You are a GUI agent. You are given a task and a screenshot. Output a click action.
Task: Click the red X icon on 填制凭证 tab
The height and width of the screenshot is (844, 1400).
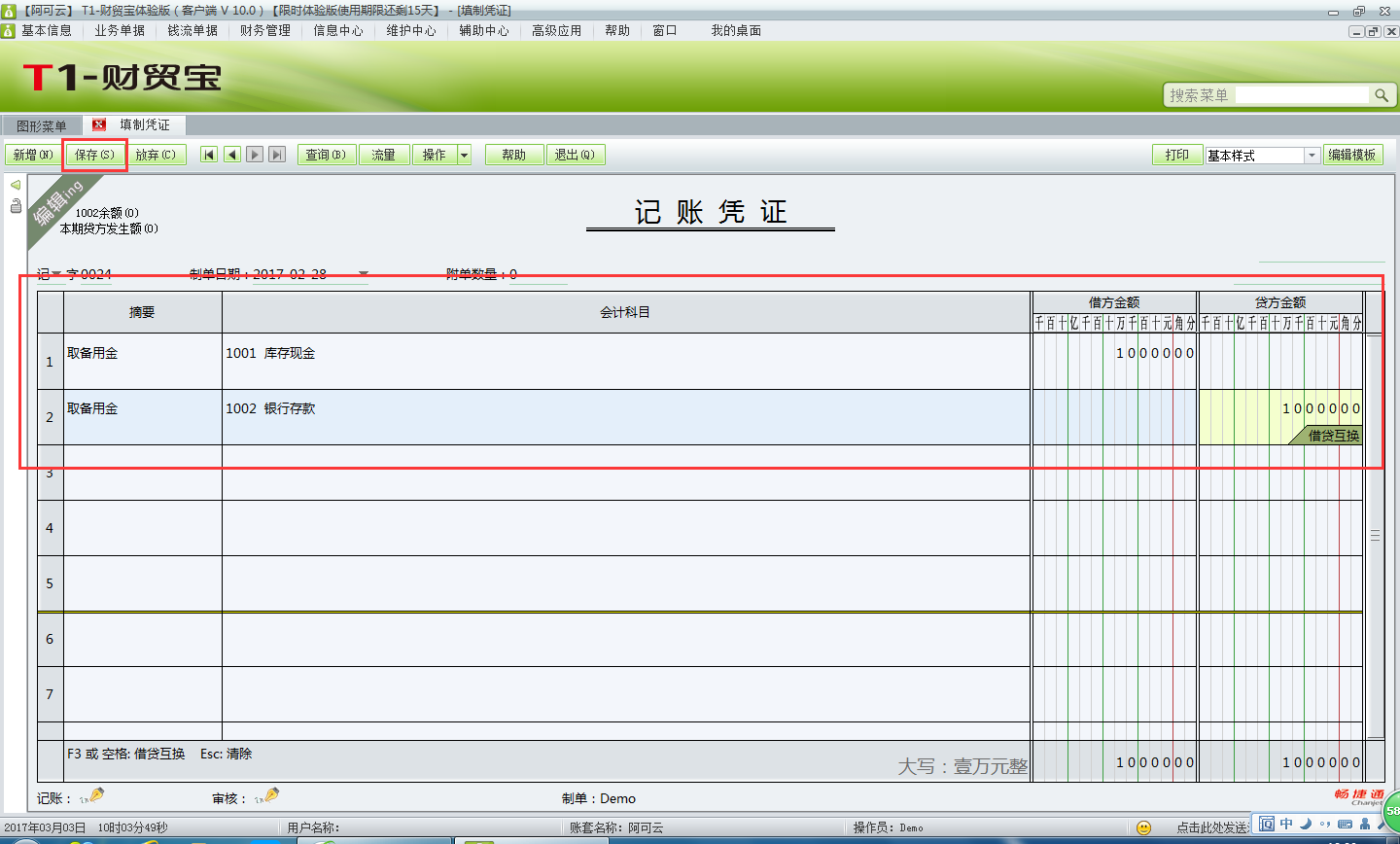tap(100, 124)
